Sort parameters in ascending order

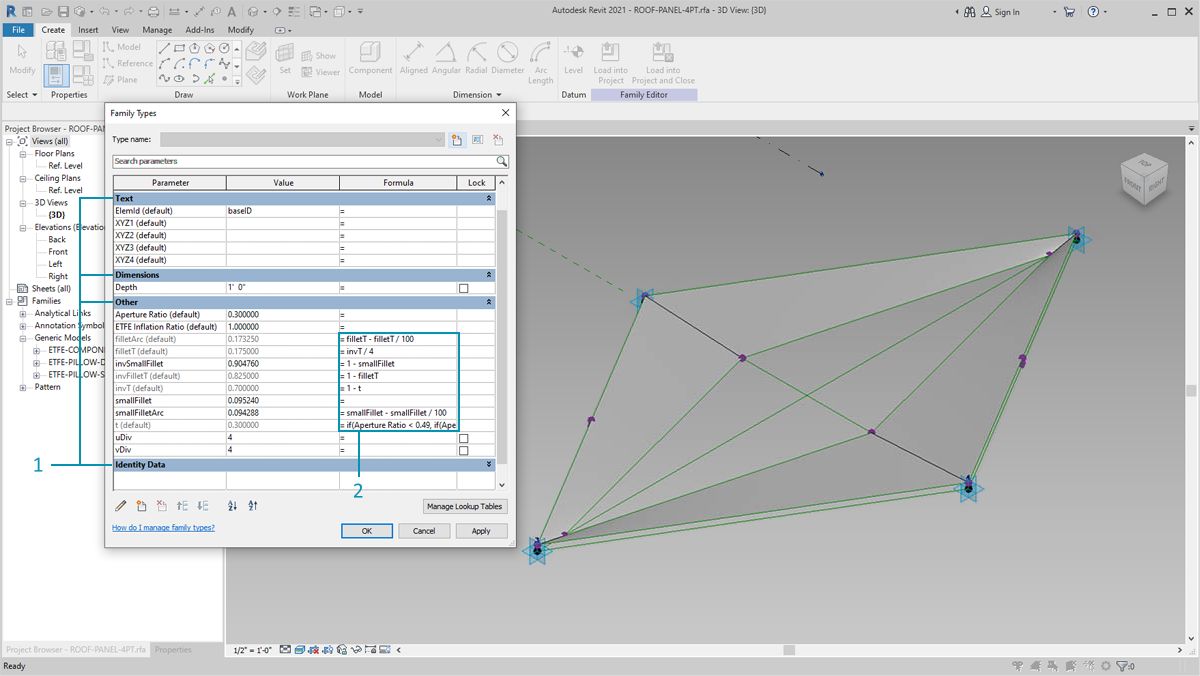[233, 506]
